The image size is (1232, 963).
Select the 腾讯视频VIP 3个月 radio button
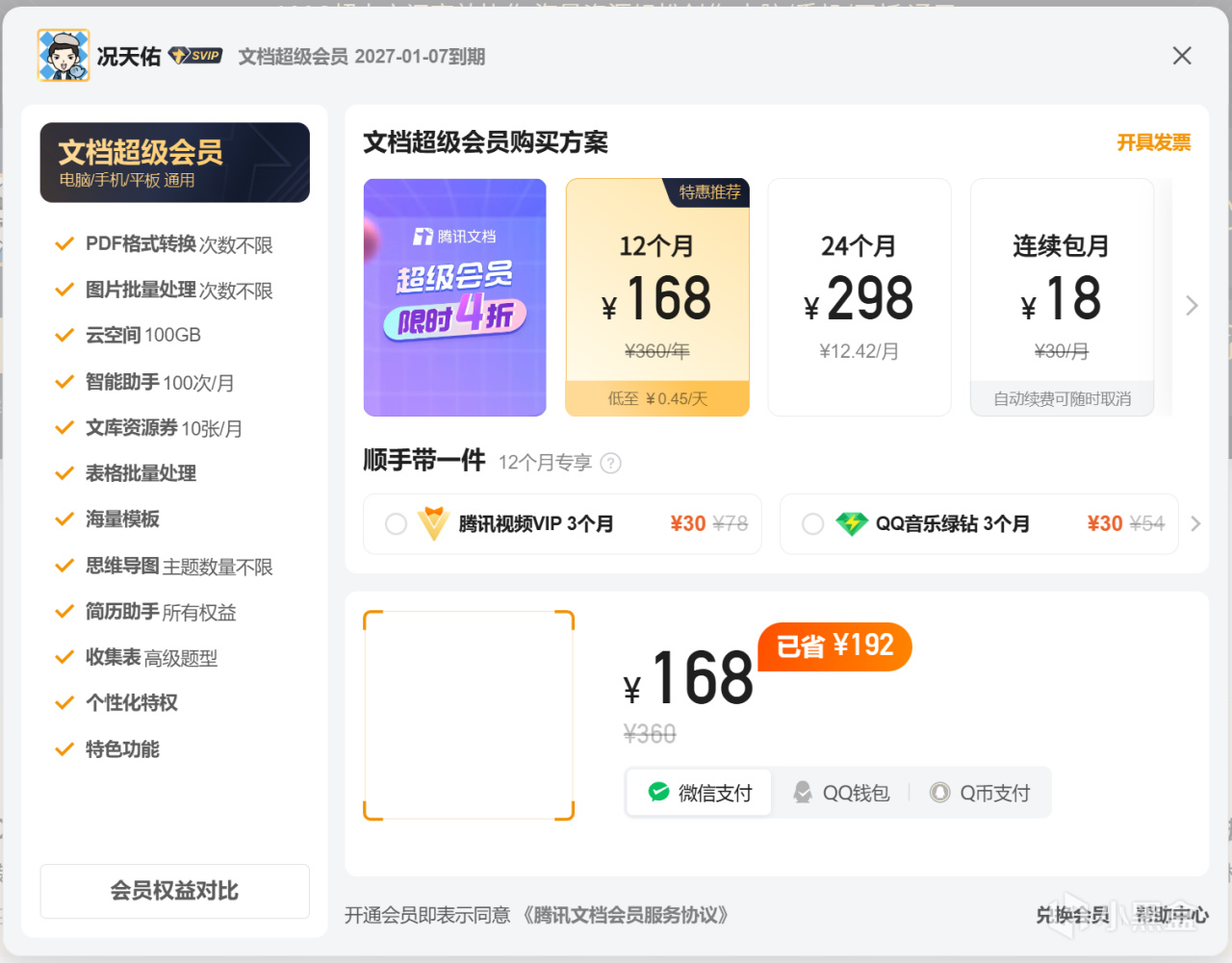(x=396, y=523)
